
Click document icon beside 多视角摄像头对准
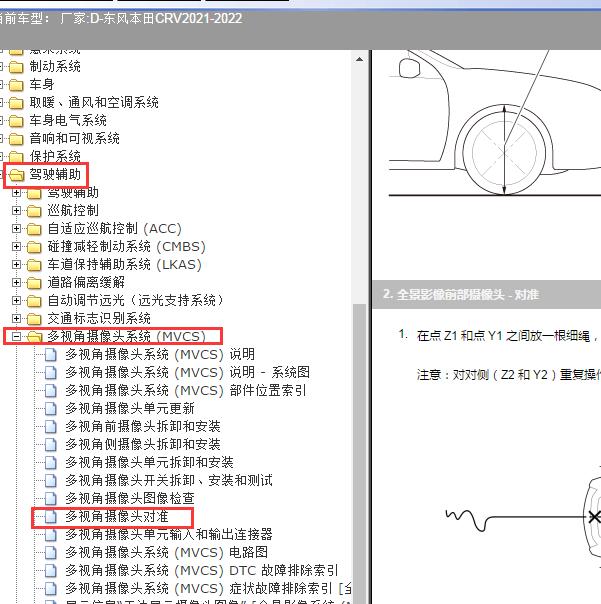click(51, 517)
